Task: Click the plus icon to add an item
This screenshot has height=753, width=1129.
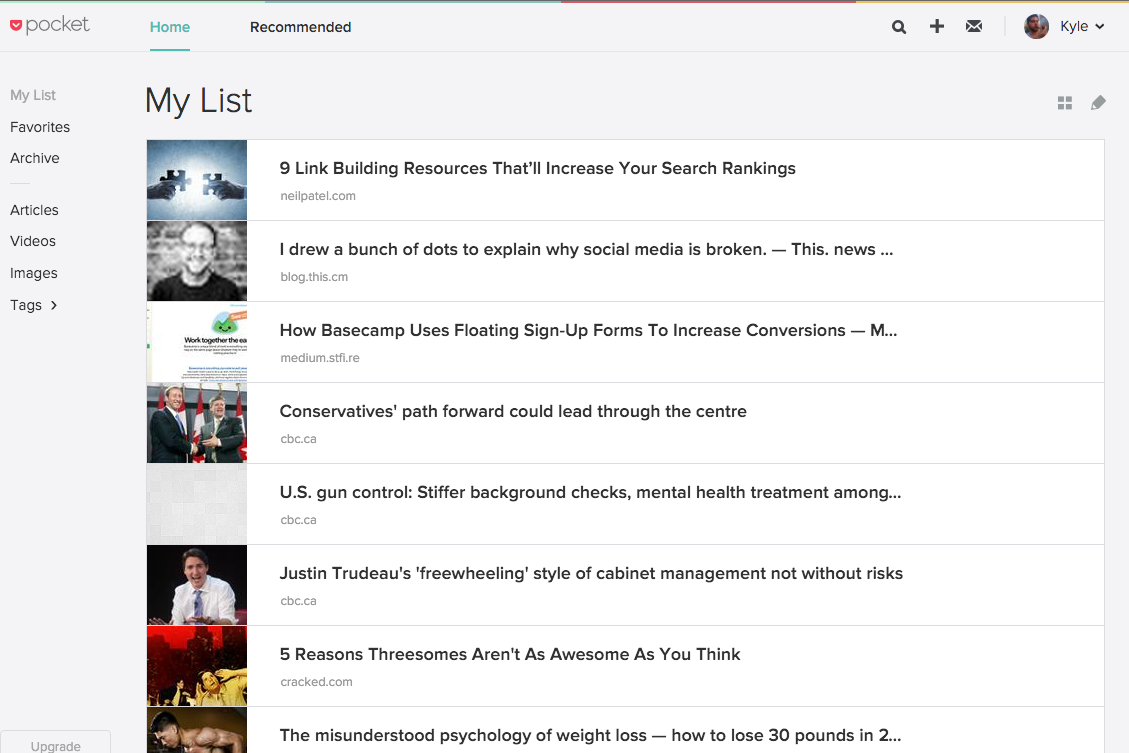Action: tap(937, 27)
